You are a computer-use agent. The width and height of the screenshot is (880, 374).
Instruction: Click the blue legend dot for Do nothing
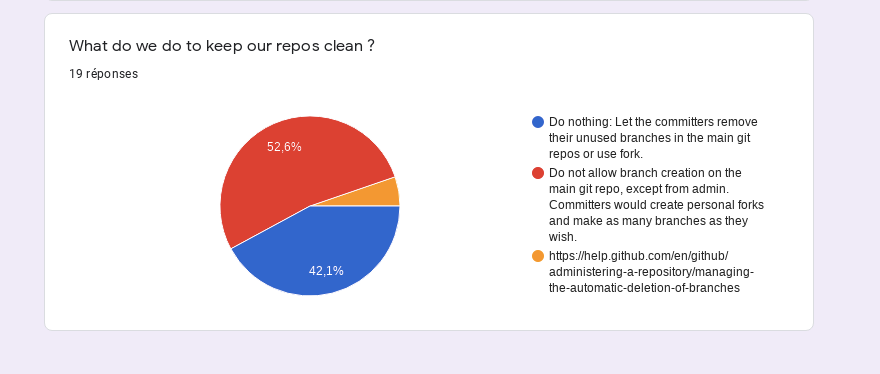[538, 122]
